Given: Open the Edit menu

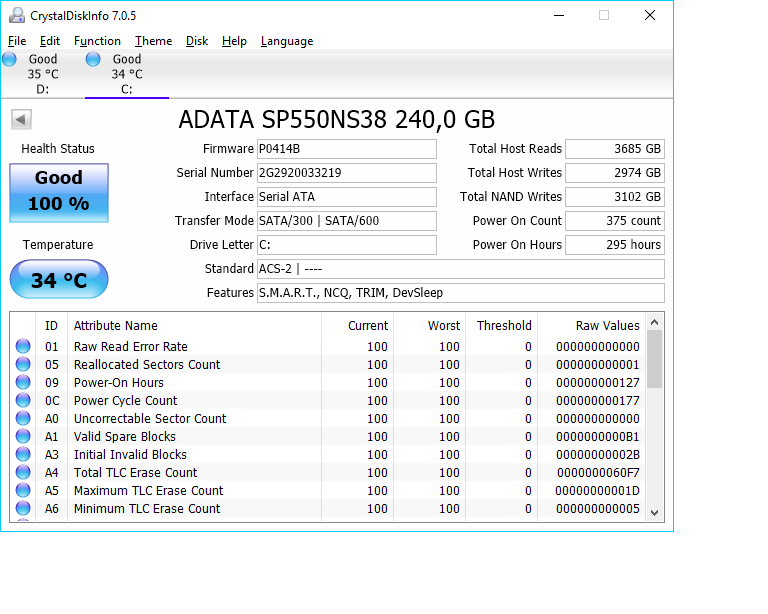Looking at the screenshot, I should [x=50, y=41].
